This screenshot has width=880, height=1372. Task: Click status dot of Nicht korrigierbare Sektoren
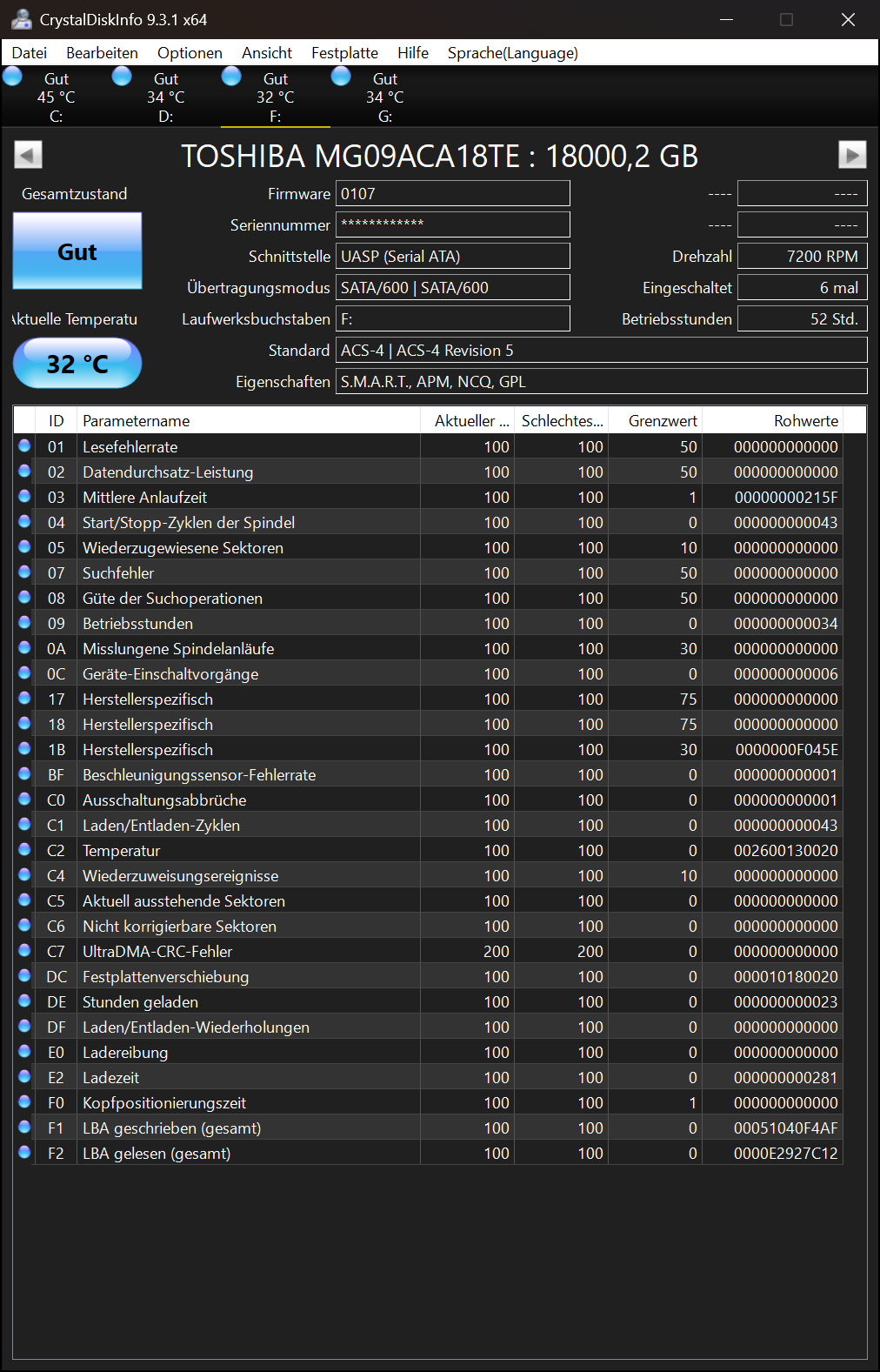[x=24, y=925]
